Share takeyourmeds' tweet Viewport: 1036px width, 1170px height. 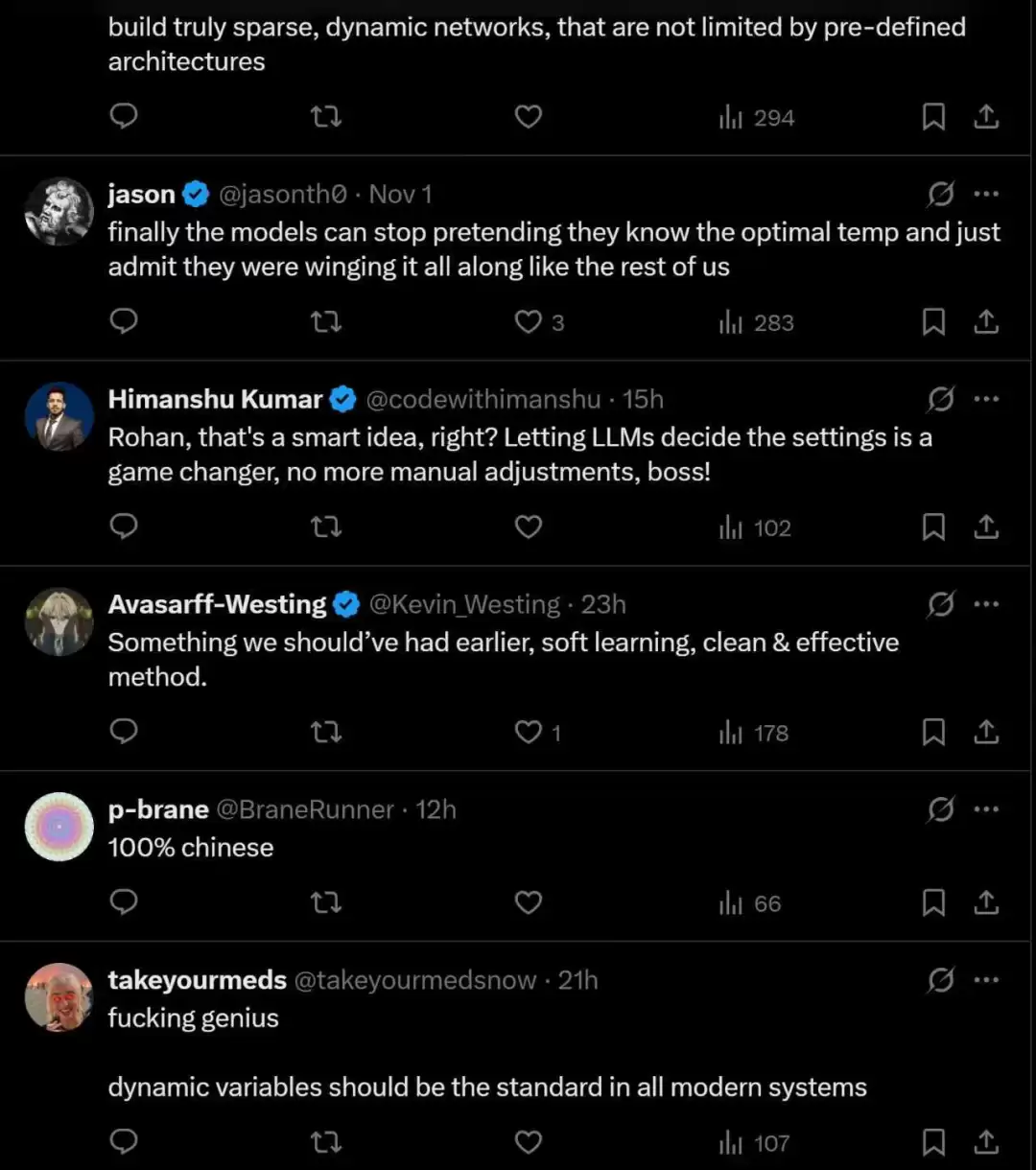[x=986, y=1143]
